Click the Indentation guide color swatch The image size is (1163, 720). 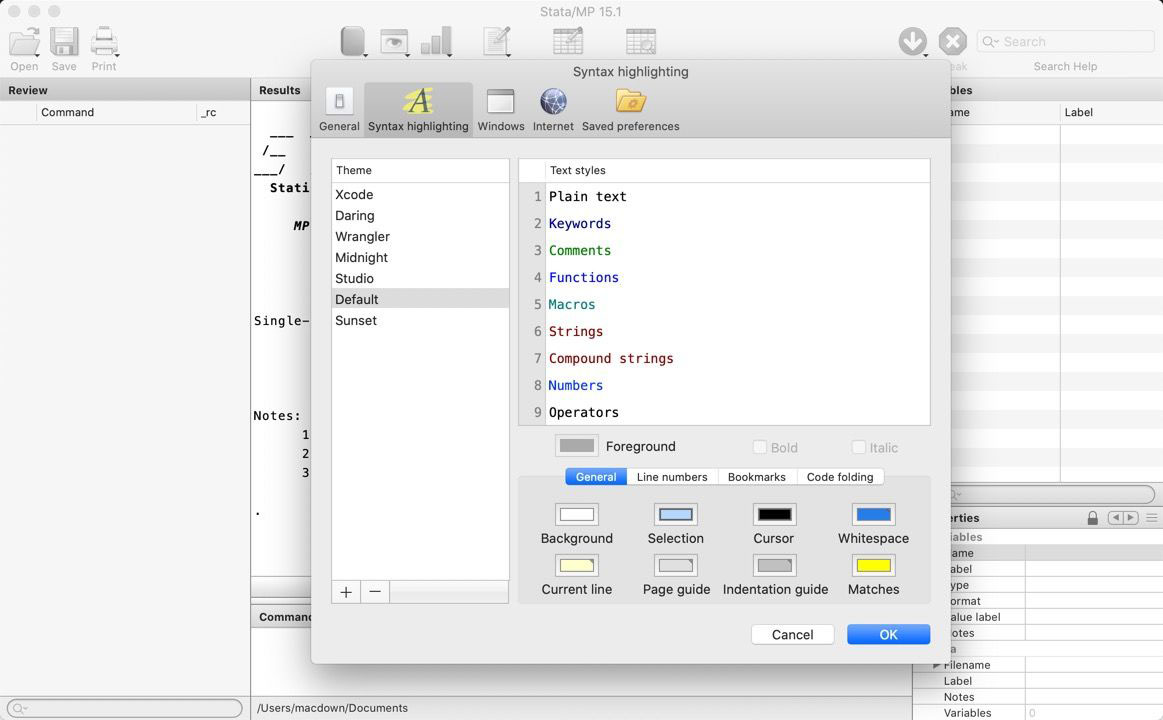[774, 566]
